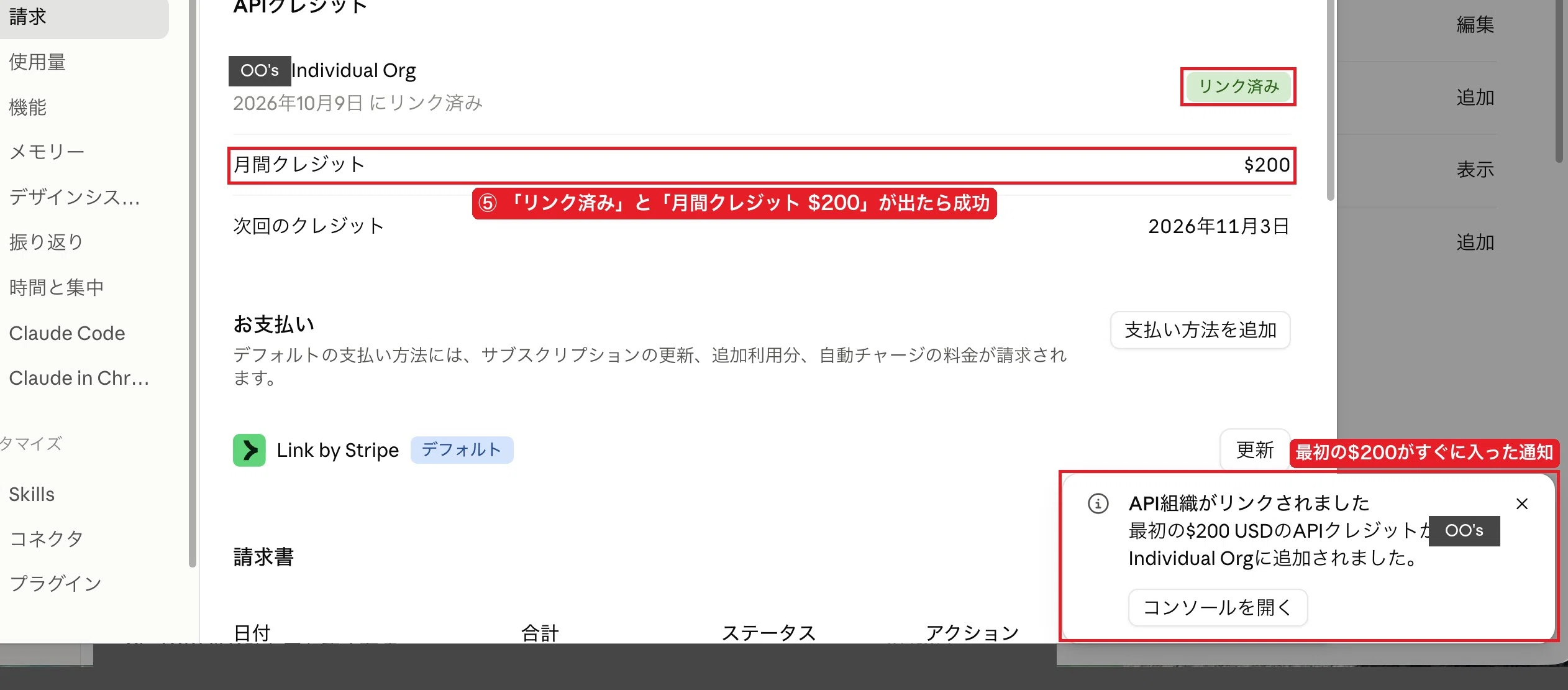Open コネクタ in the sidebar

pos(47,538)
